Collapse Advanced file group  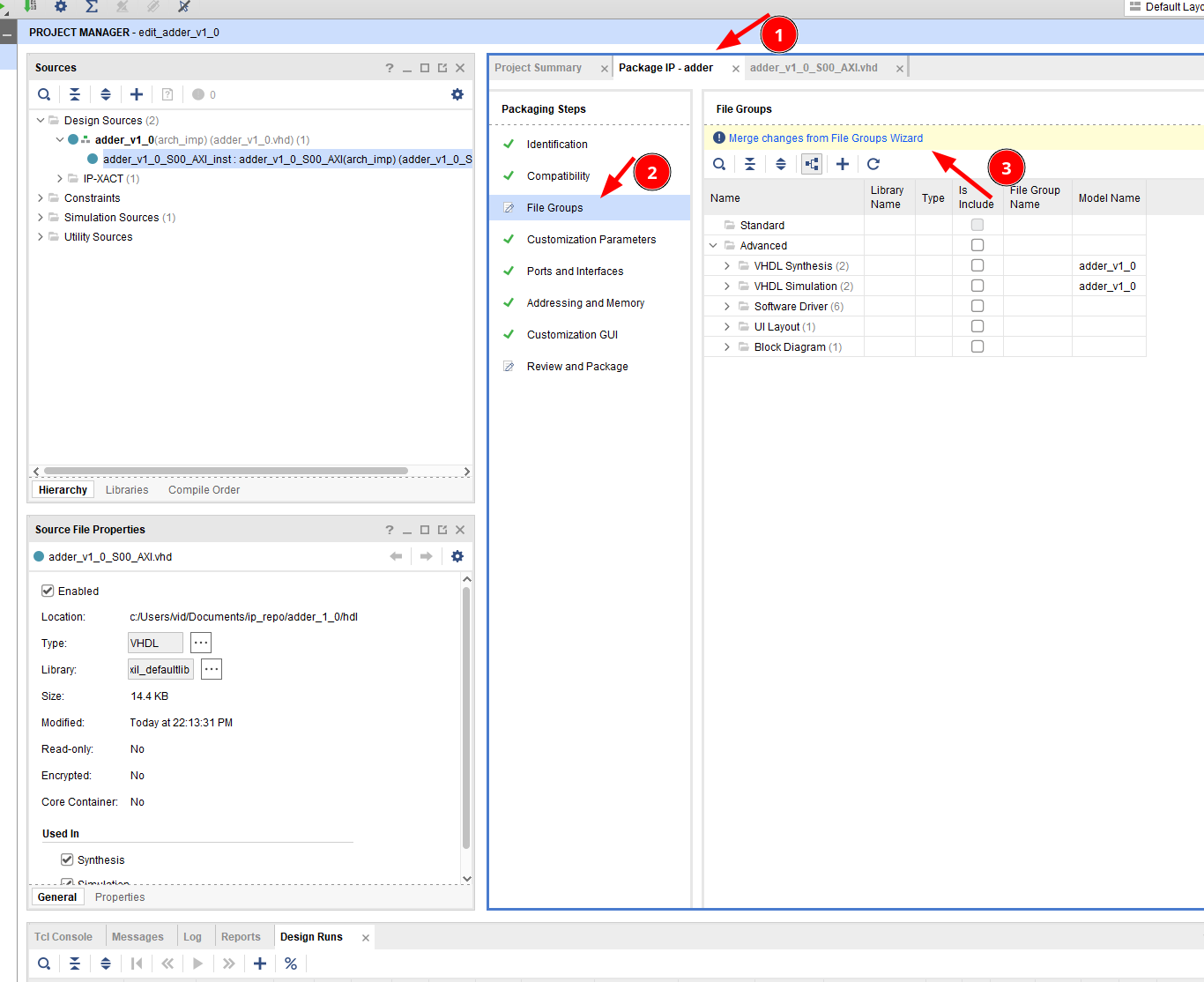713,245
